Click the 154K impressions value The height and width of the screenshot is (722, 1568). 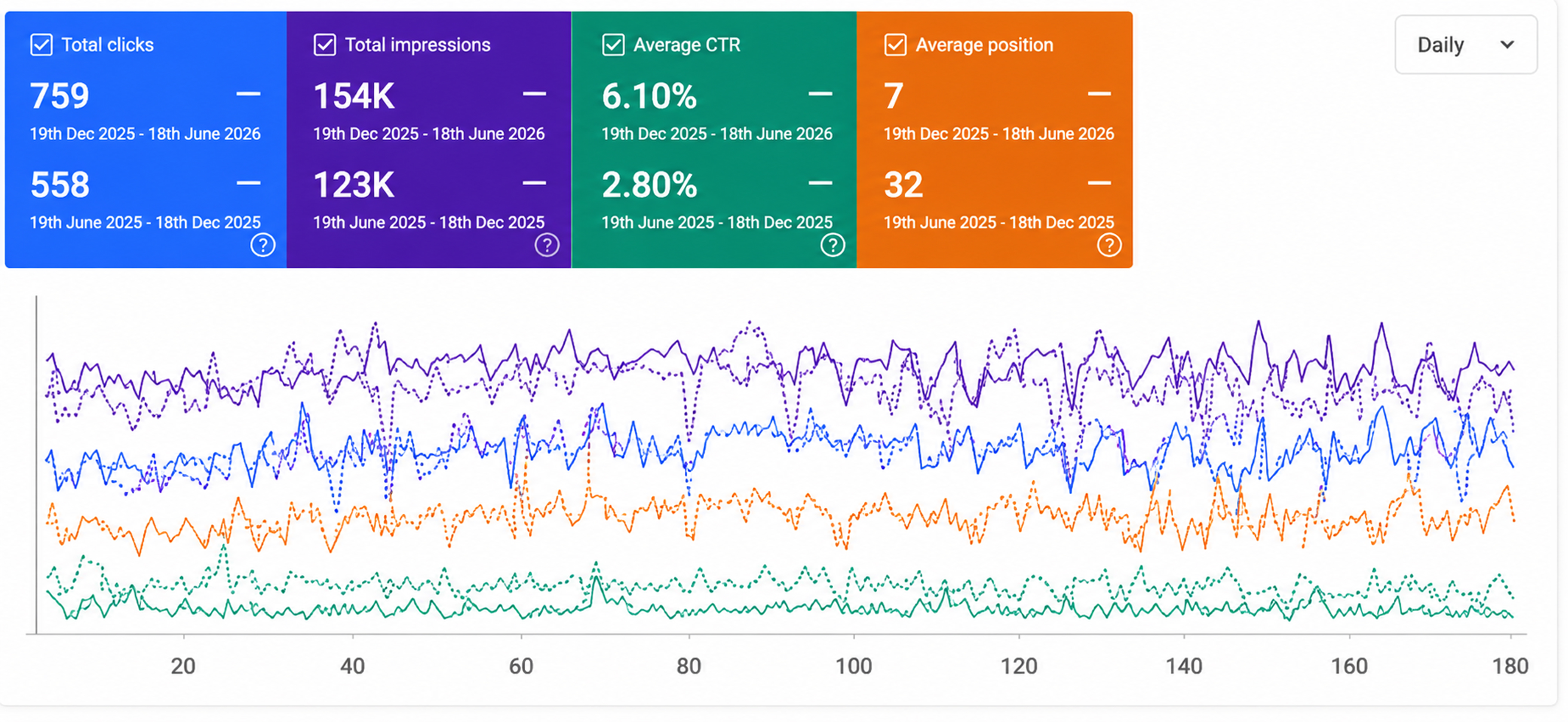(354, 95)
